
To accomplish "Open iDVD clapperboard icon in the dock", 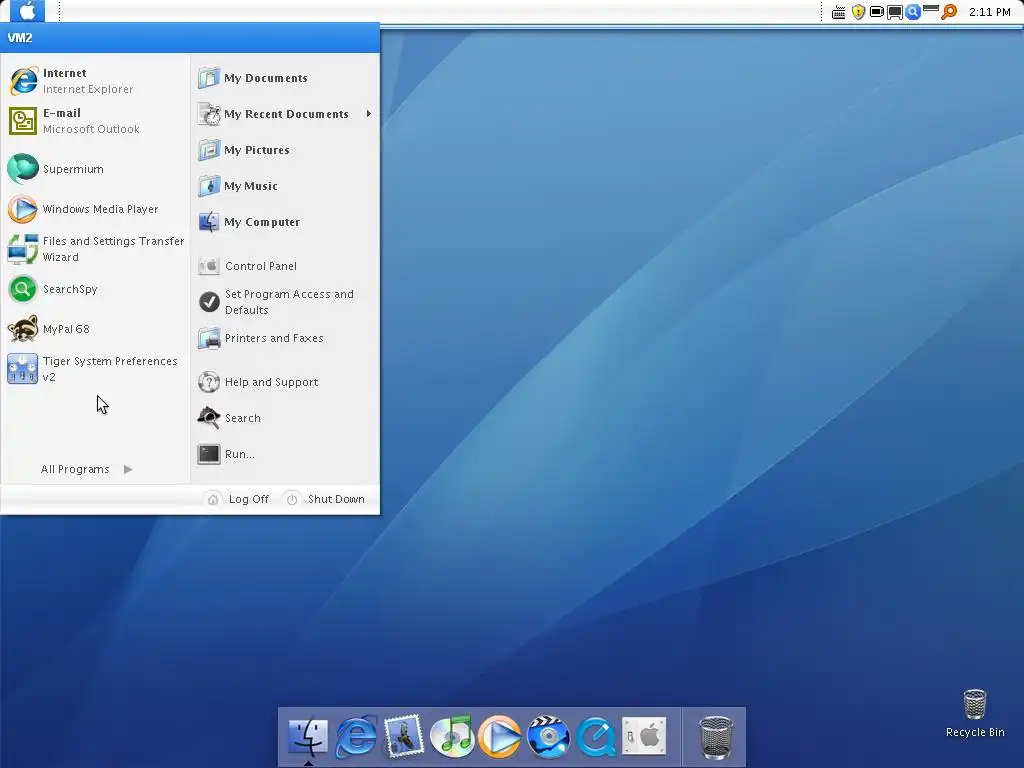I will [548, 736].
